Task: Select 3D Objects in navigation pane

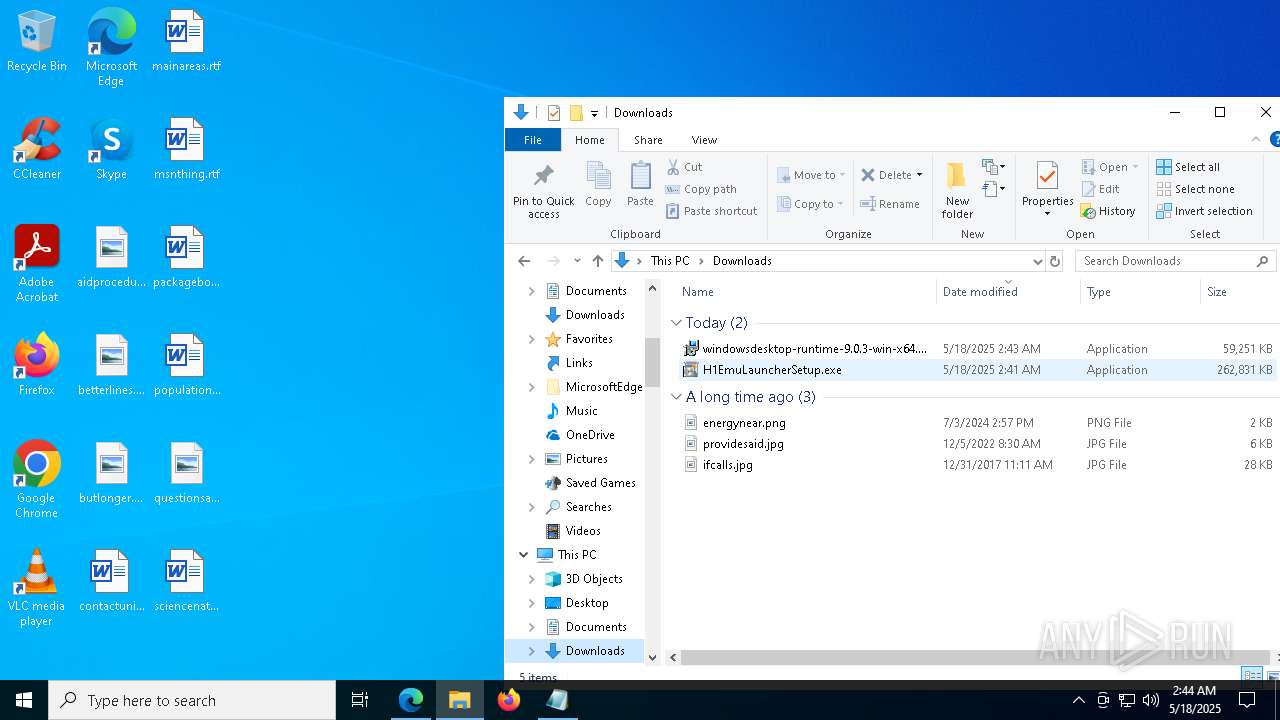Action: [594, 579]
